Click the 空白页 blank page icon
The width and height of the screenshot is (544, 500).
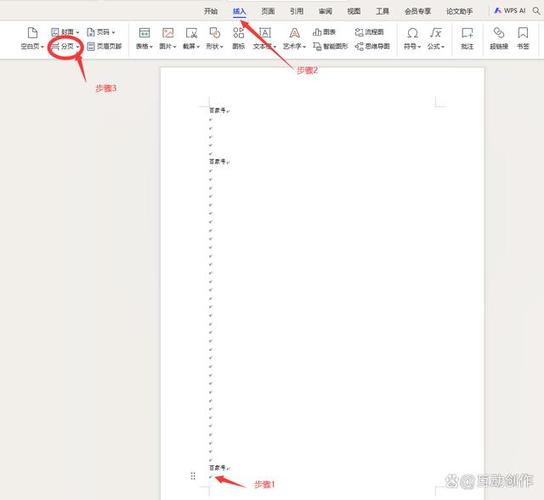32,33
